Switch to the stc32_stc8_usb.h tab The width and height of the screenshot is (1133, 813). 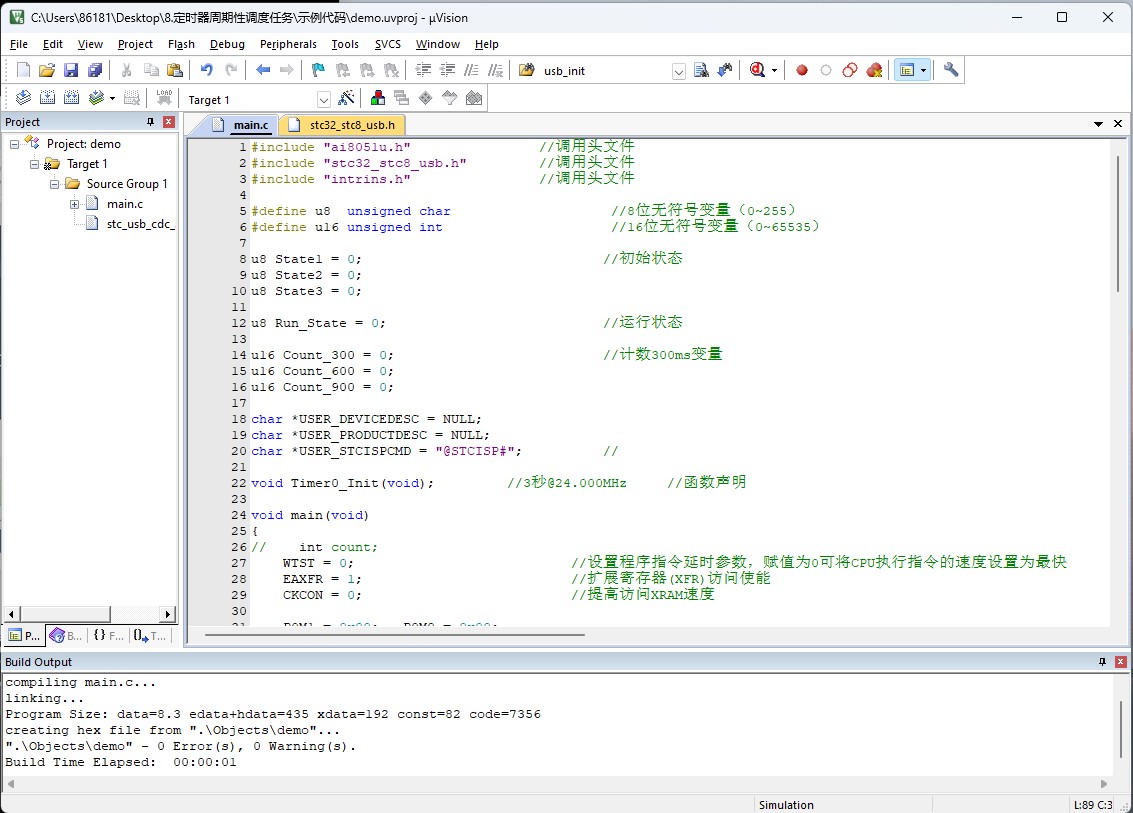(351, 125)
